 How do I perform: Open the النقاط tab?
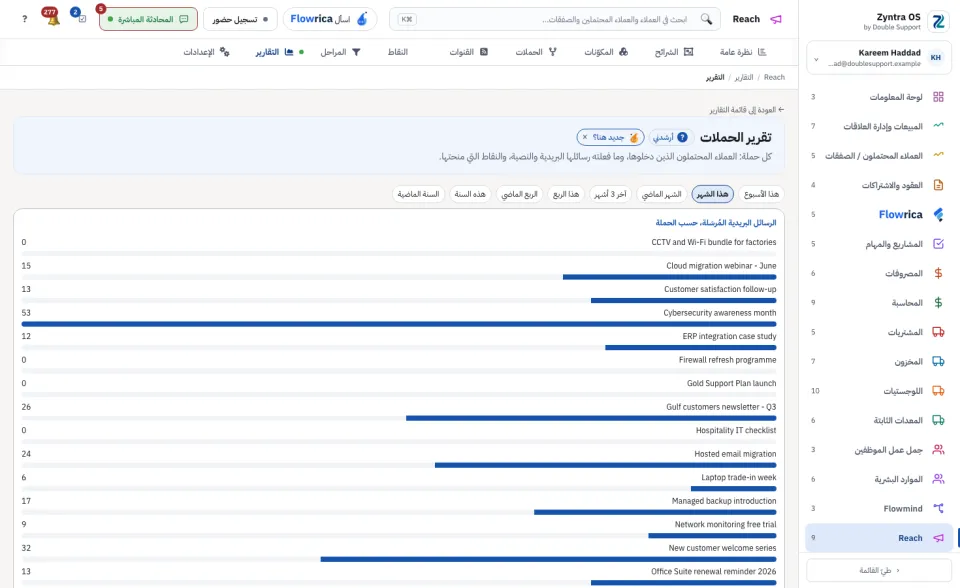(398, 52)
